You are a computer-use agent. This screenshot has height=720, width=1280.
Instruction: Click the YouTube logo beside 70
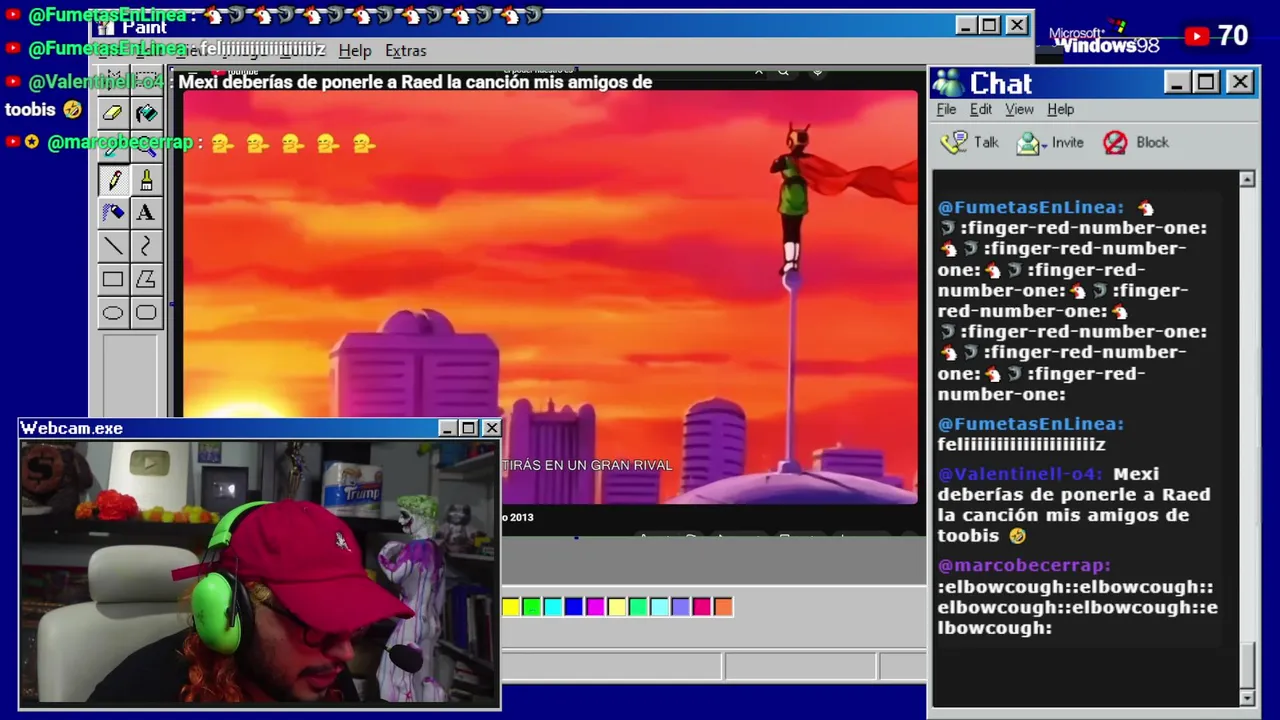[1197, 36]
